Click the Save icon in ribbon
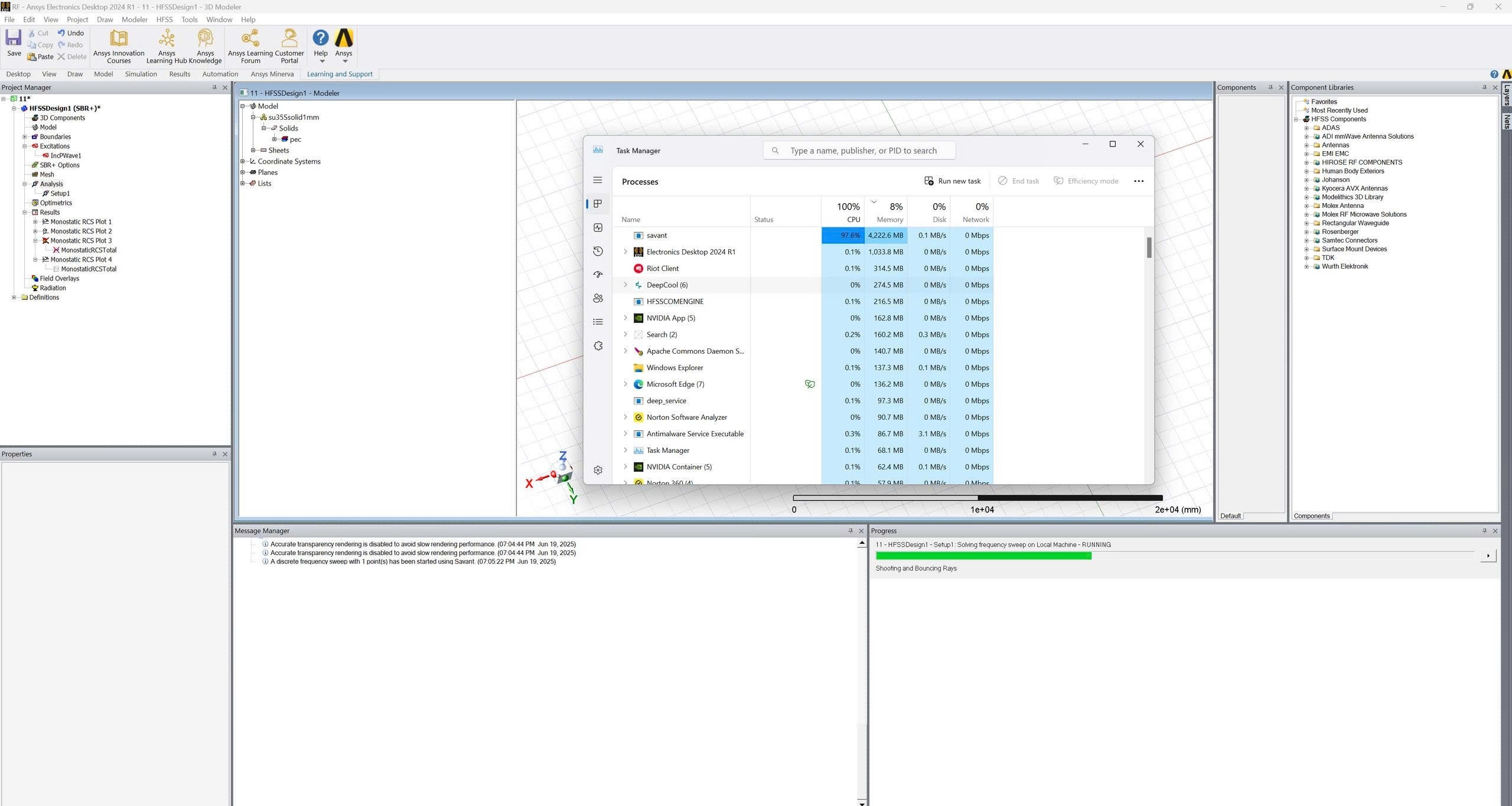The height and width of the screenshot is (806, 1512). (14, 38)
